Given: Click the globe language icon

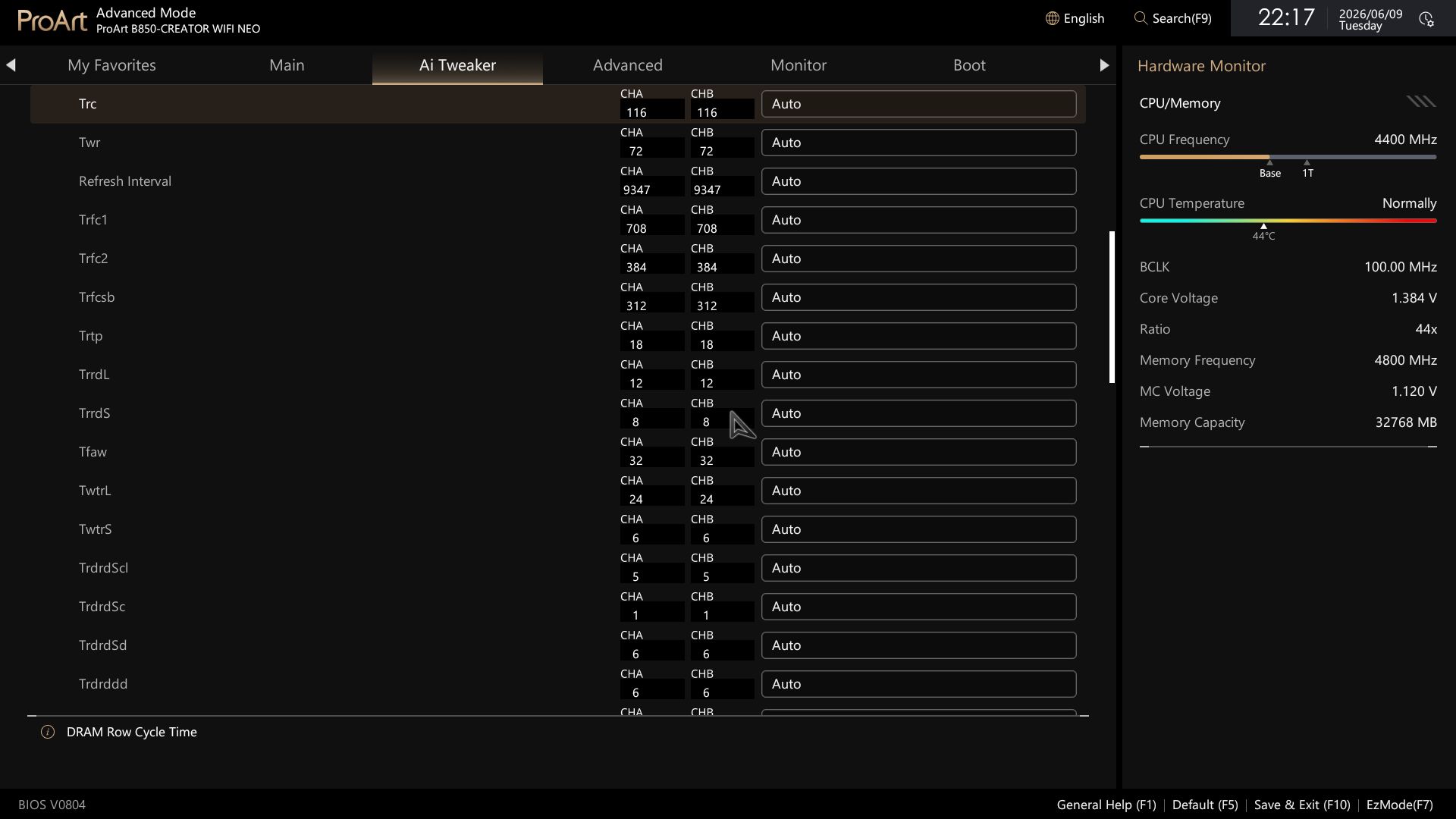Looking at the screenshot, I should 1052,18.
